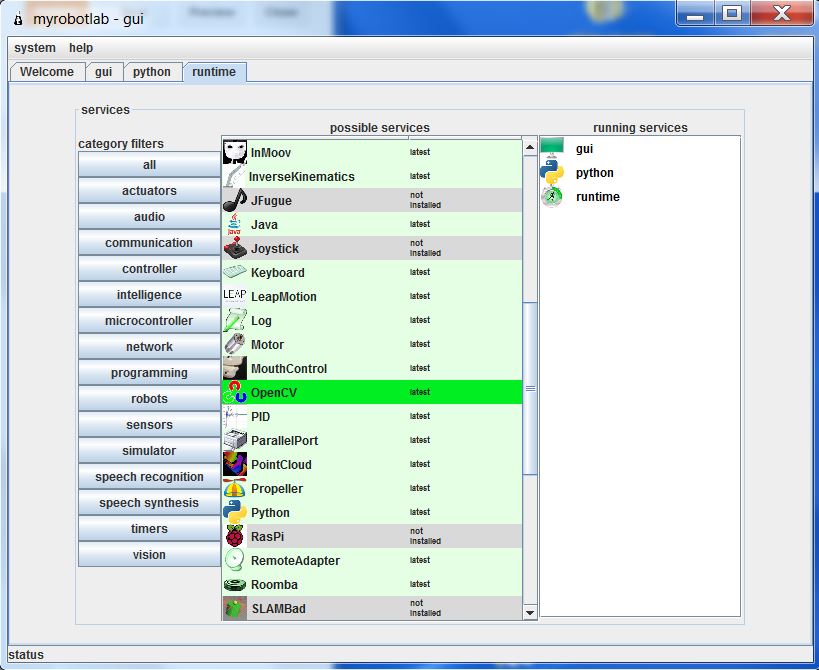Filter by speech synthesis category
This screenshot has width=819, height=670.
[149, 503]
